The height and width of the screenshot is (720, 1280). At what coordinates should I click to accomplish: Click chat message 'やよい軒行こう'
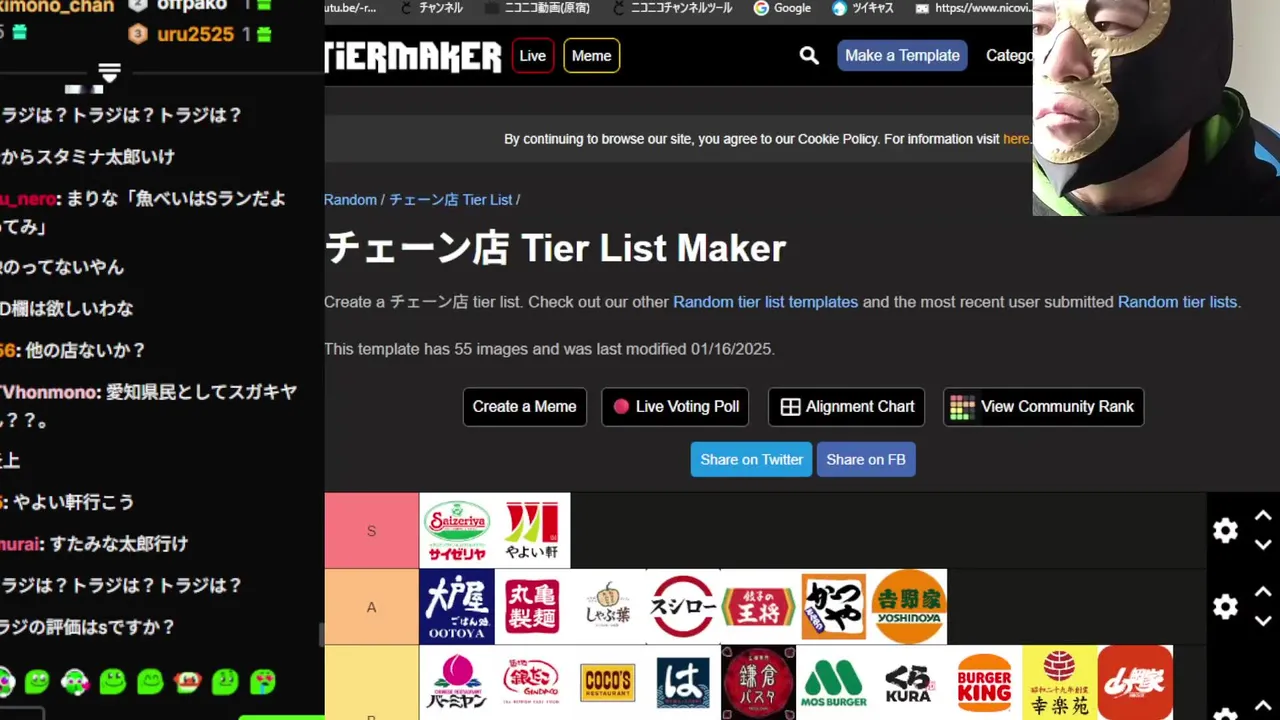[73, 502]
